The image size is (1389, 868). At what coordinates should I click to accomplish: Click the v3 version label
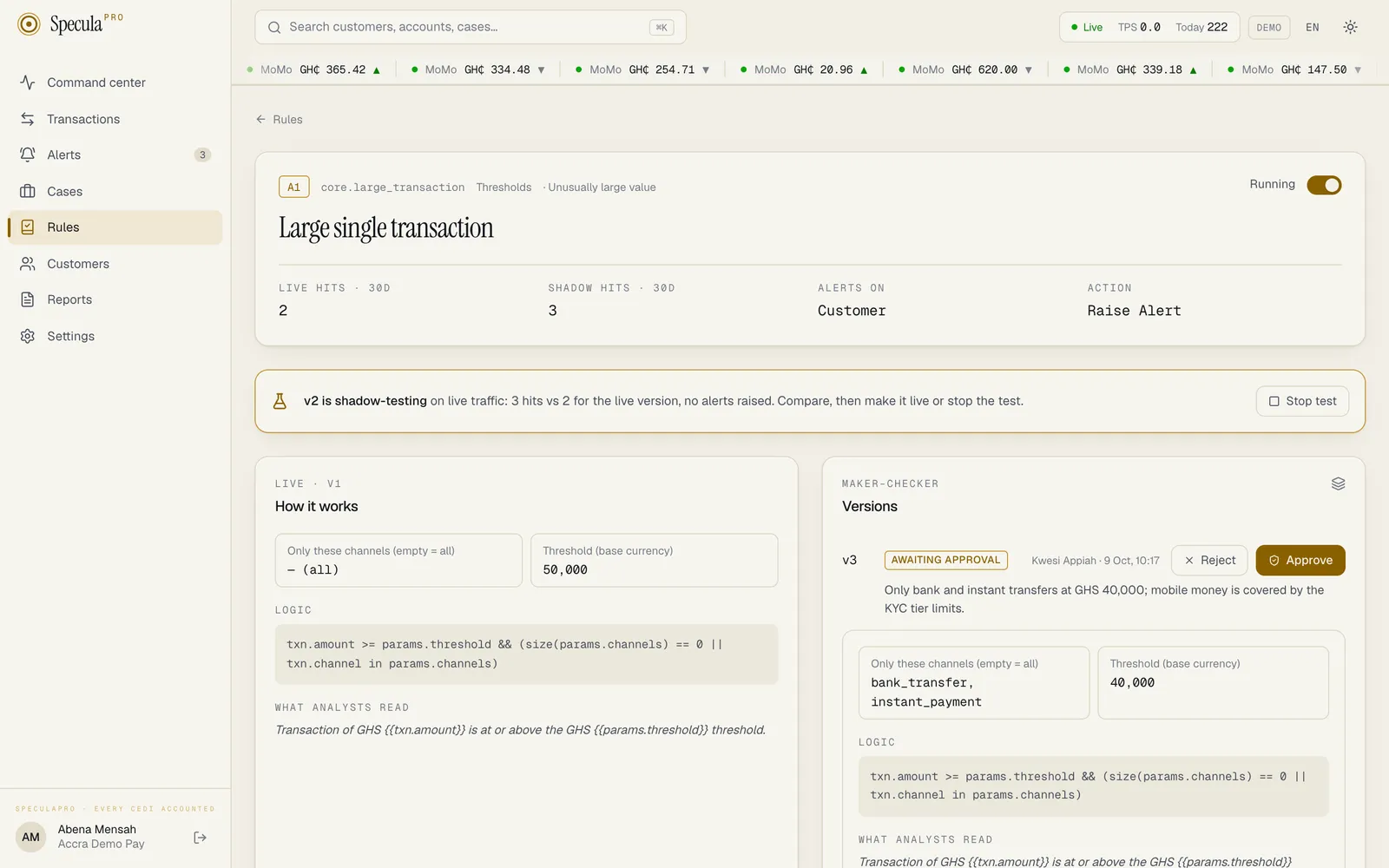[x=850, y=561]
